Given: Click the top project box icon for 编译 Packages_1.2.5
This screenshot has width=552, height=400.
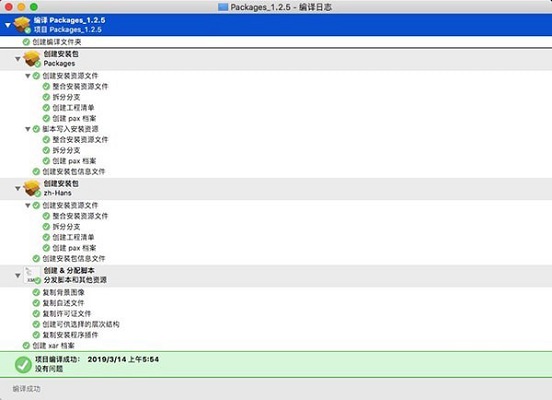Looking at the screenshot, I should [x=22, y=25].
